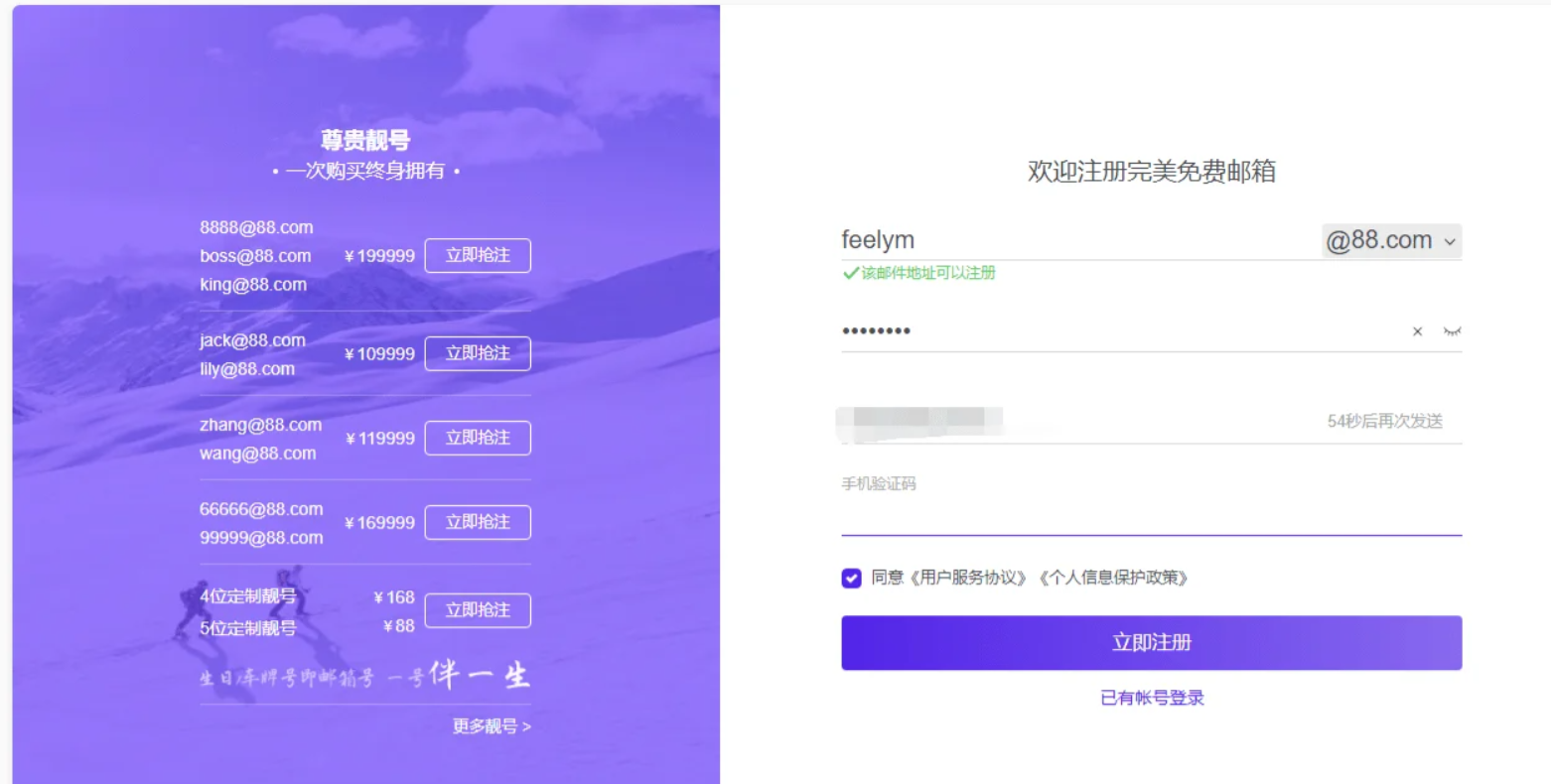Click 立即抢注 for zhang@88.com group
1551x784 pixels.
[478, 438]
